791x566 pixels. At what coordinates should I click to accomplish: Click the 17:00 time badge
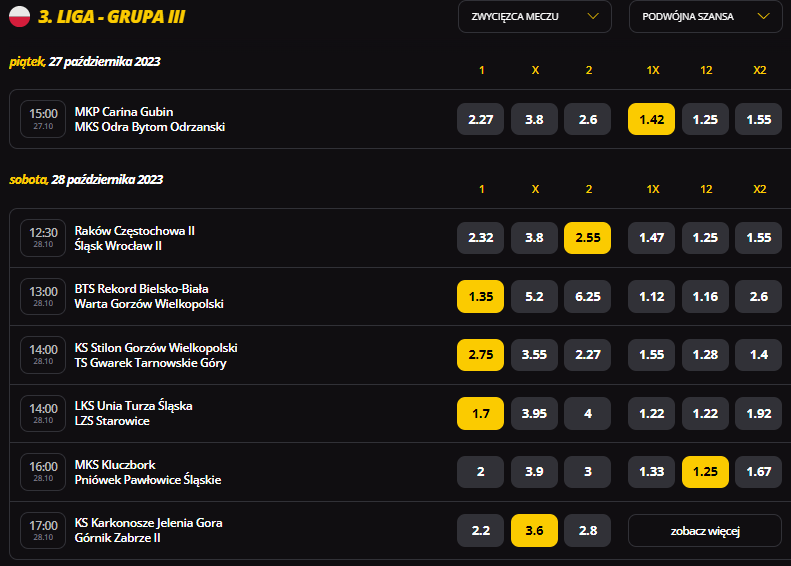click(x=43, y=531)
